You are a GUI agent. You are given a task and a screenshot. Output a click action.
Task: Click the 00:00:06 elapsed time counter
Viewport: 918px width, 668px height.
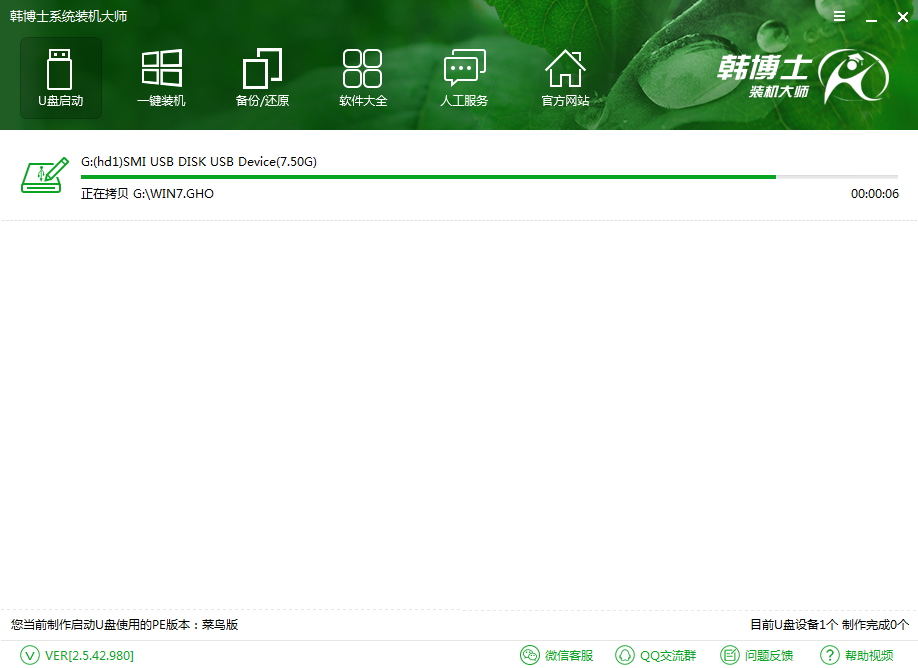click(x=874, y=193)
